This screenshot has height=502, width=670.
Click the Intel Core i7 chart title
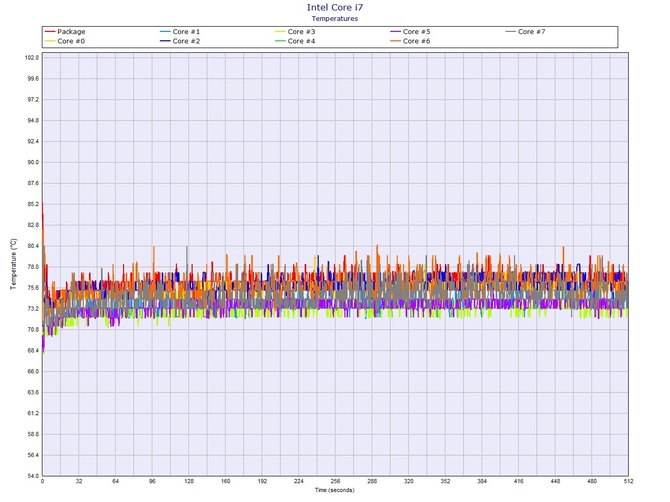pyautogui.click(x=335, y=7)
